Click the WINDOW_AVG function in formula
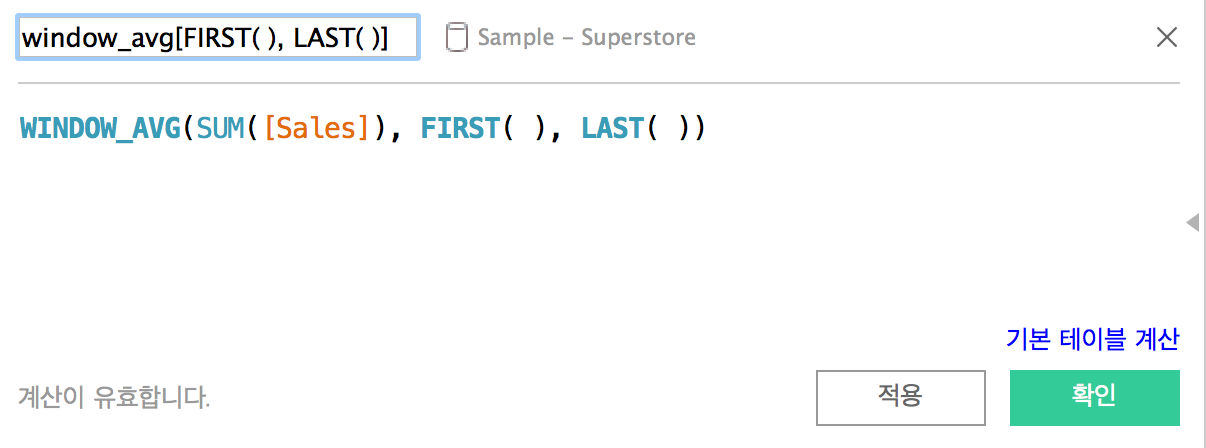The image size is (1206, 448). pyautogui.click(x=100, y=129)
